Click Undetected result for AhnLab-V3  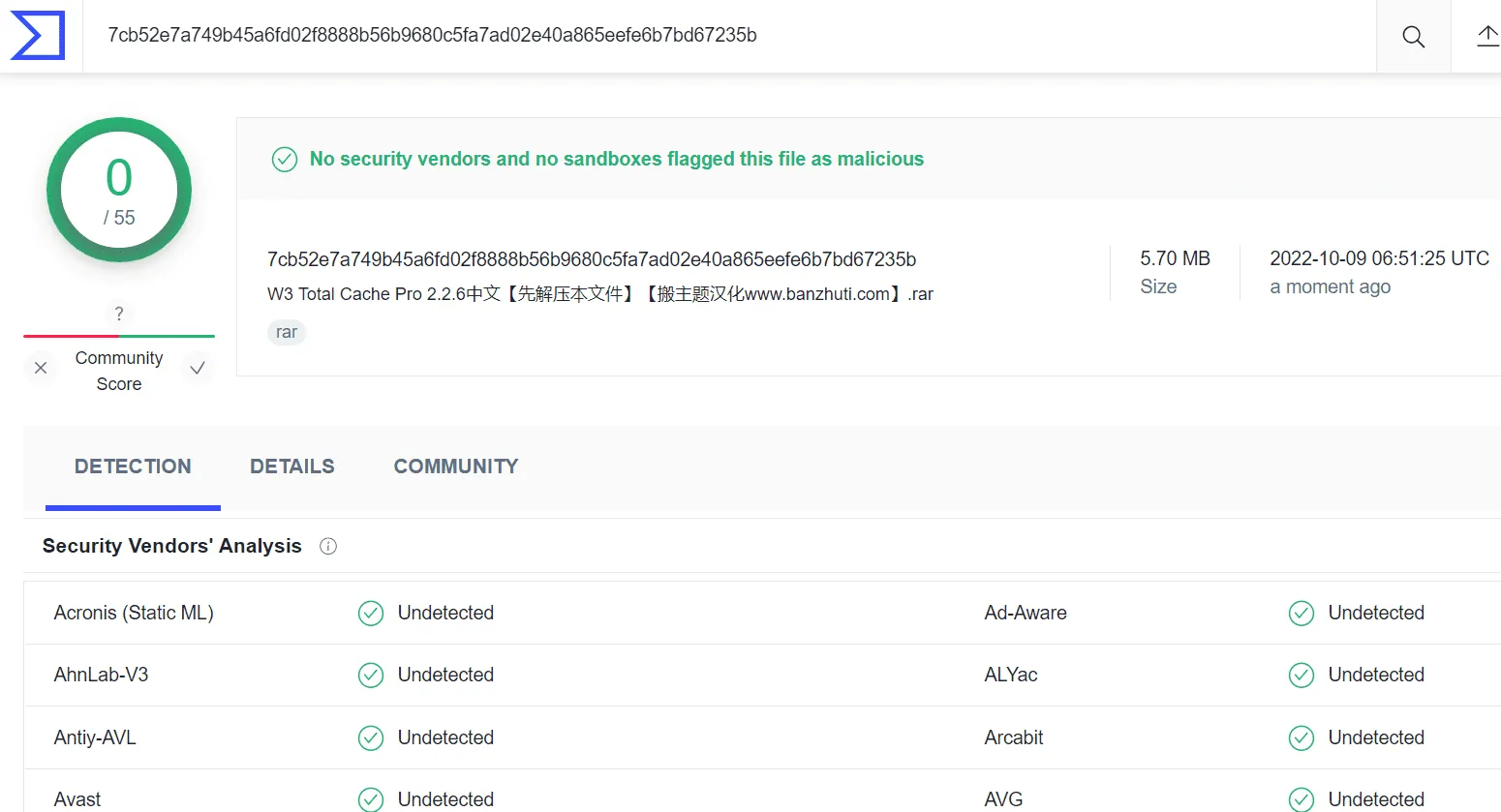pos(445,675)
